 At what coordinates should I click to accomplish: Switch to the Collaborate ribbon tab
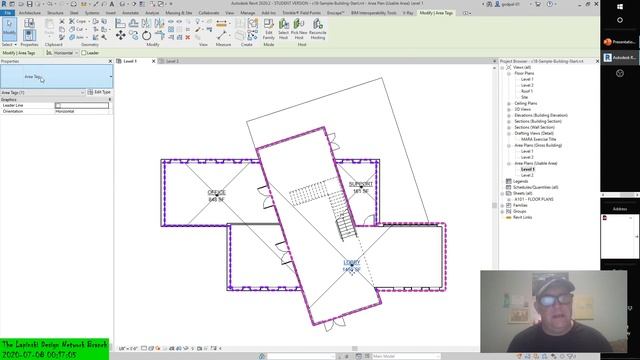click(209, 13)
